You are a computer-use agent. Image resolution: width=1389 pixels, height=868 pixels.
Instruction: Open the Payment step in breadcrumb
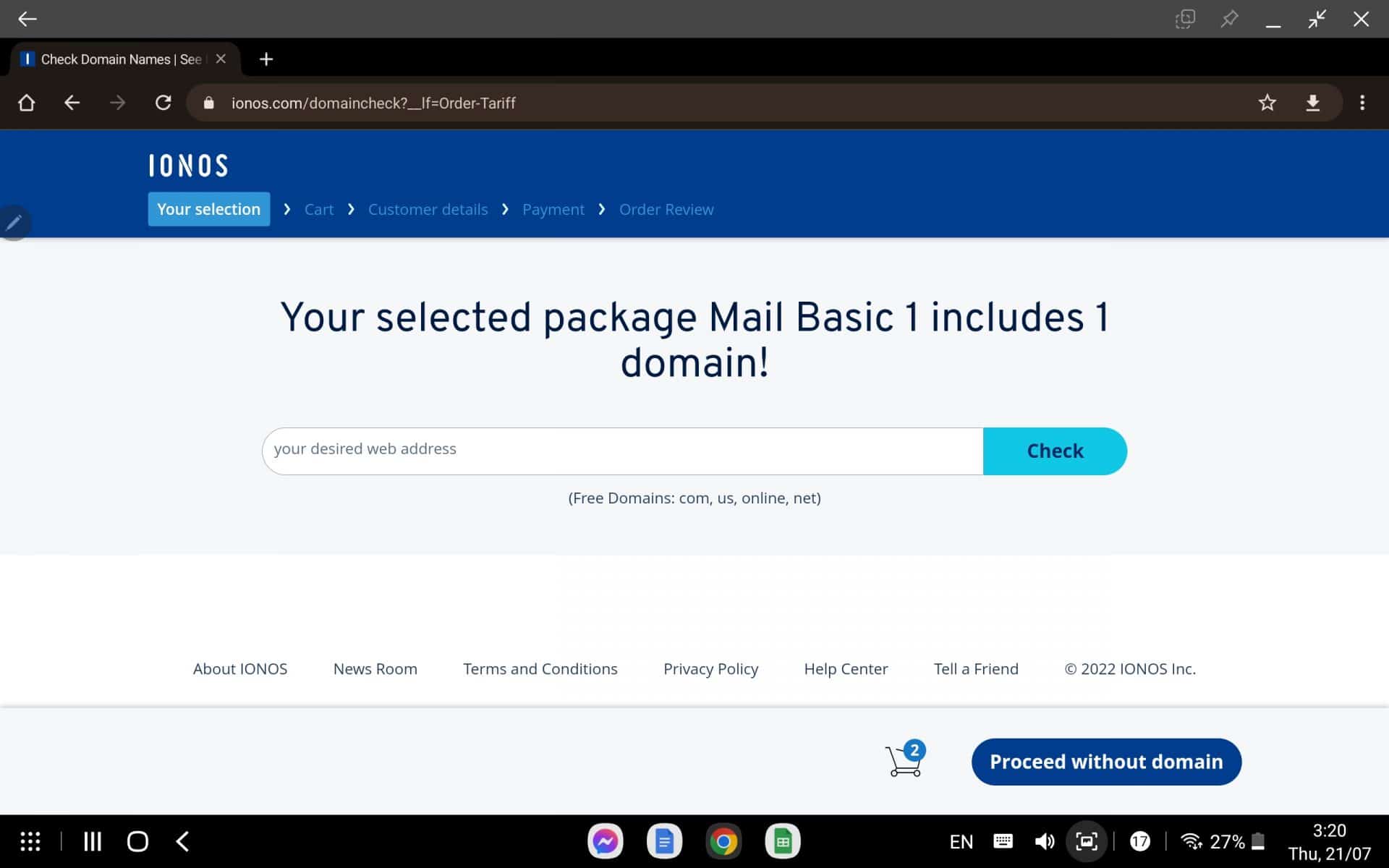553,209
